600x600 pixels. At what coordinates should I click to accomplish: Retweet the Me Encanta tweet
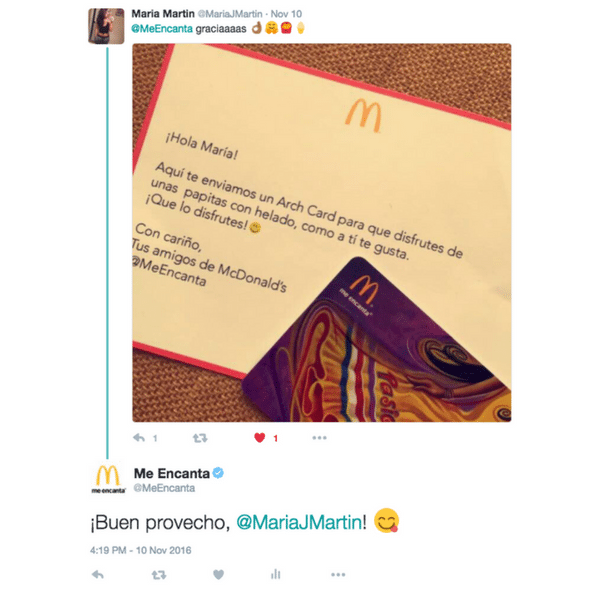159,574
